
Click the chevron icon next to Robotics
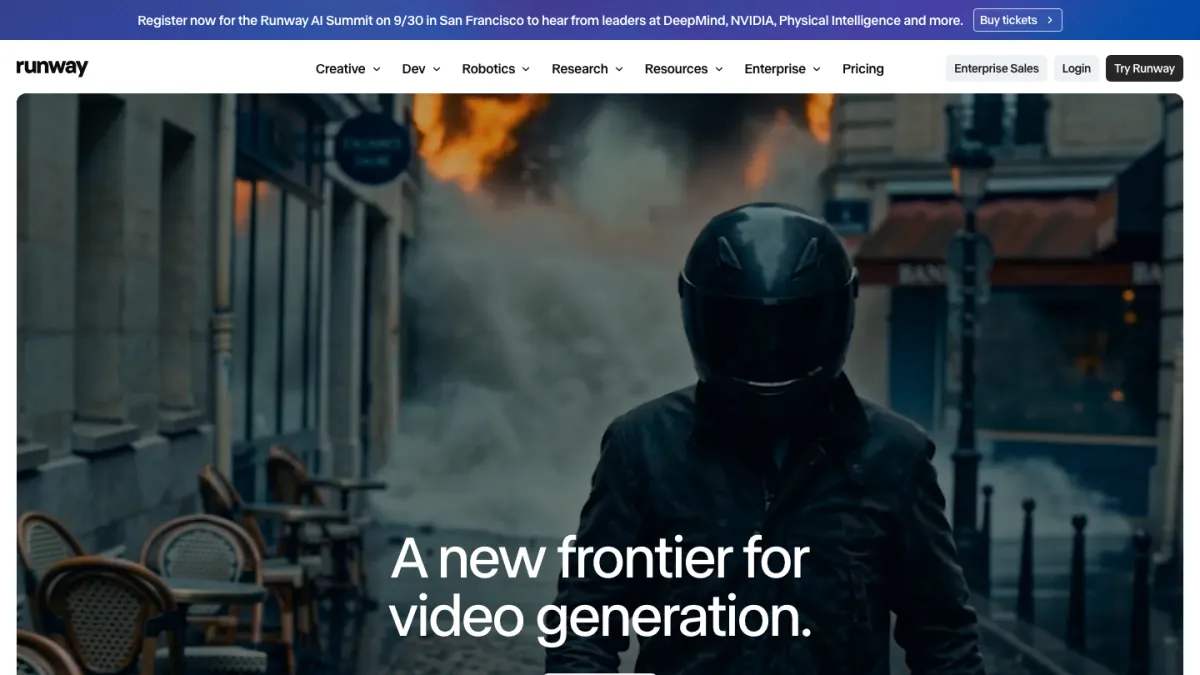coord(526,69)
